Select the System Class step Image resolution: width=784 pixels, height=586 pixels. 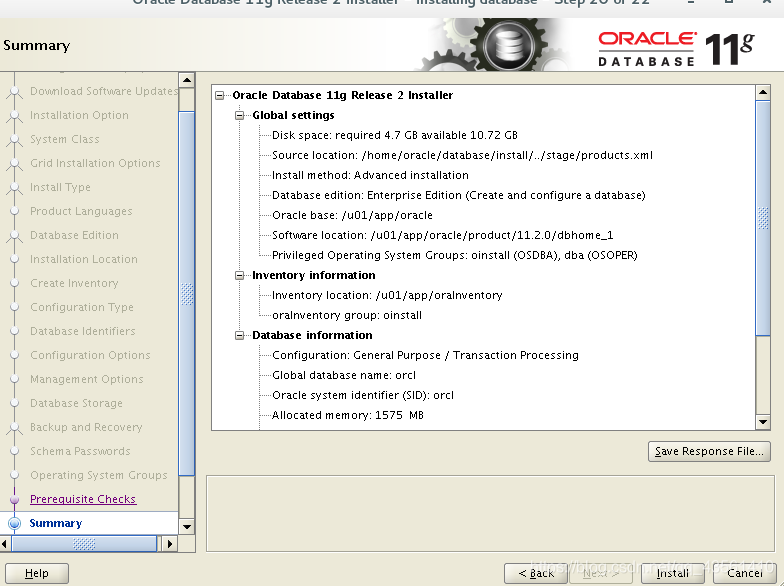click(x=65, y=139)
